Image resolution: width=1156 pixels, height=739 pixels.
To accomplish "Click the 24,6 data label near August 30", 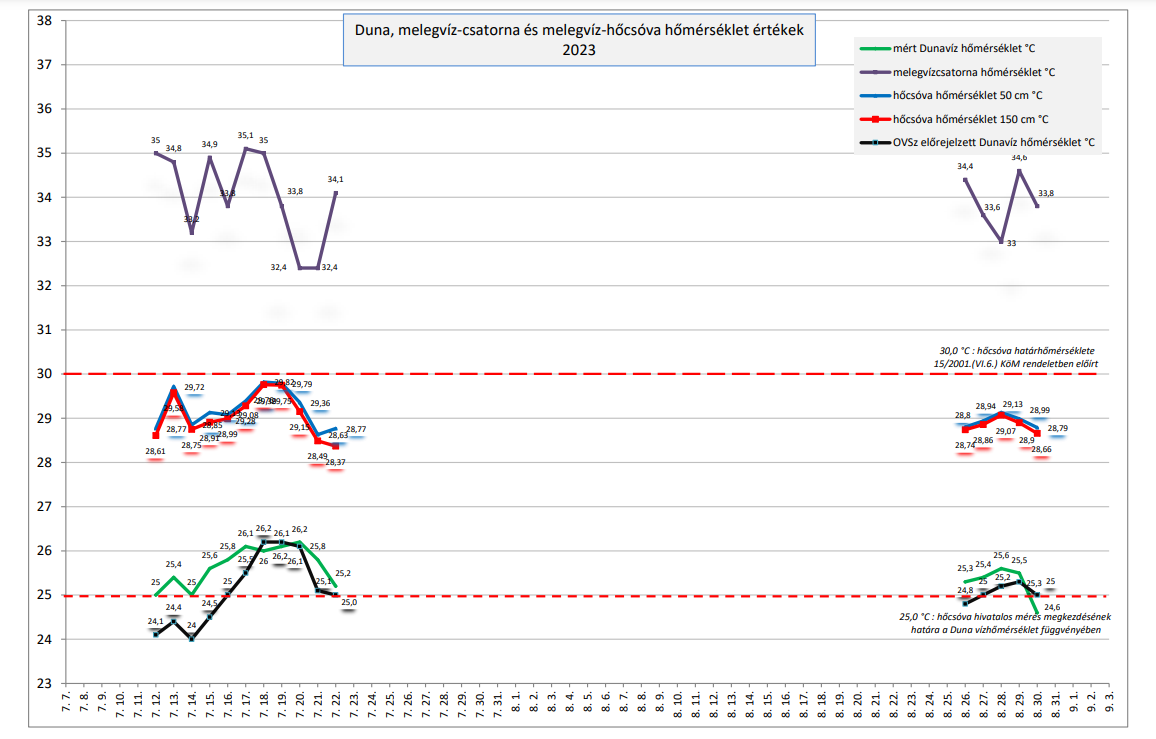I will [x=1052, y=607].
